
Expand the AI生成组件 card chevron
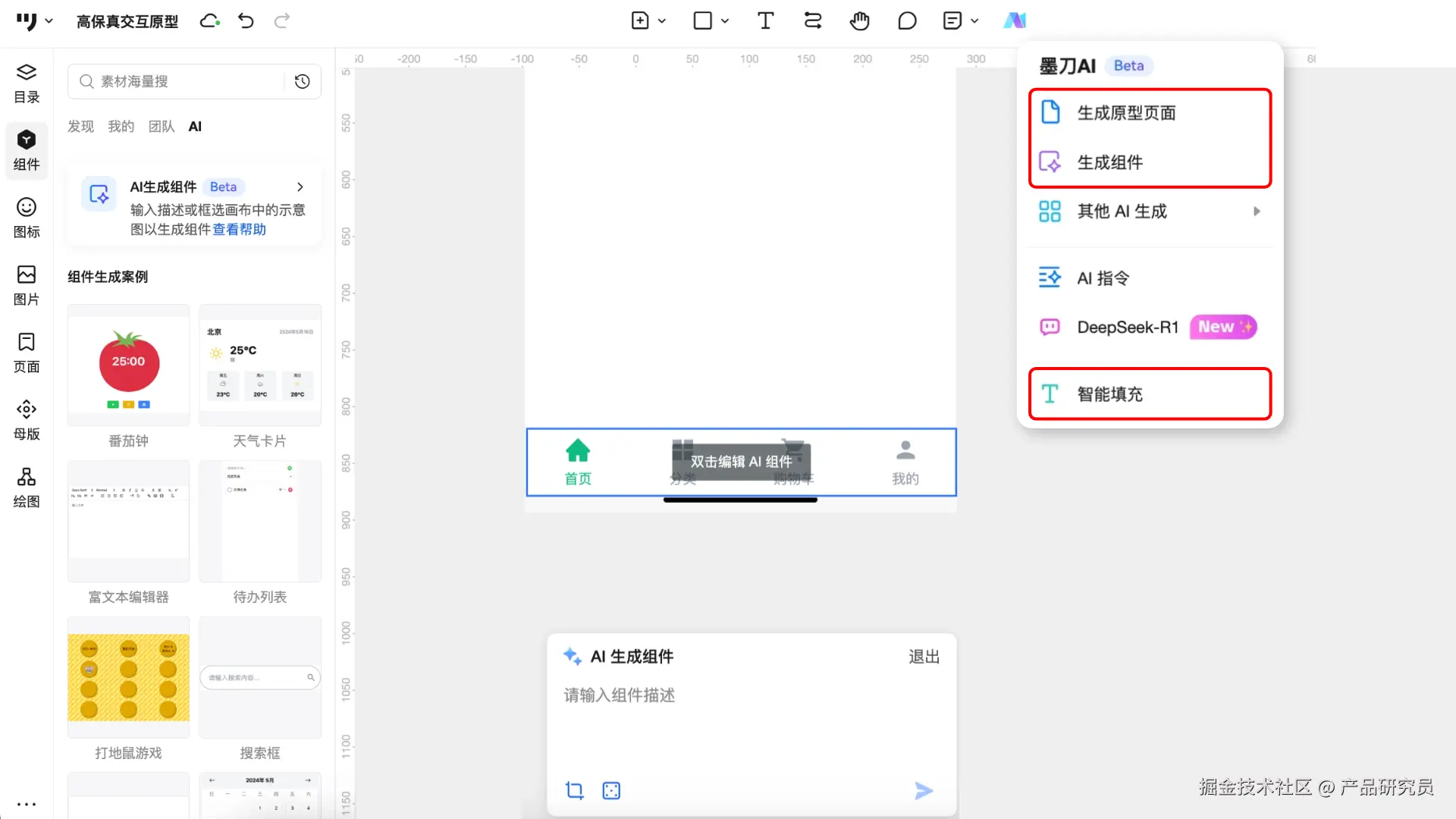pyautogui.click(x=300, y=187)
